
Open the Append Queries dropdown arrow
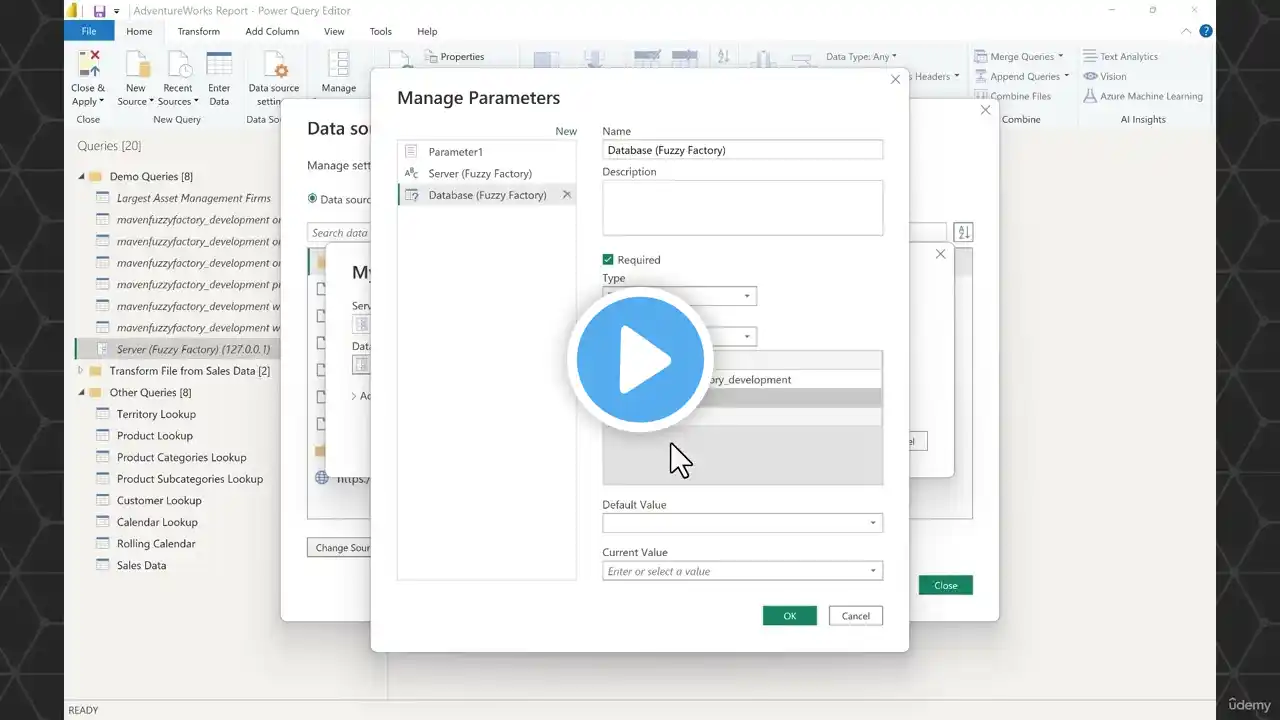tap(1066, 76)
